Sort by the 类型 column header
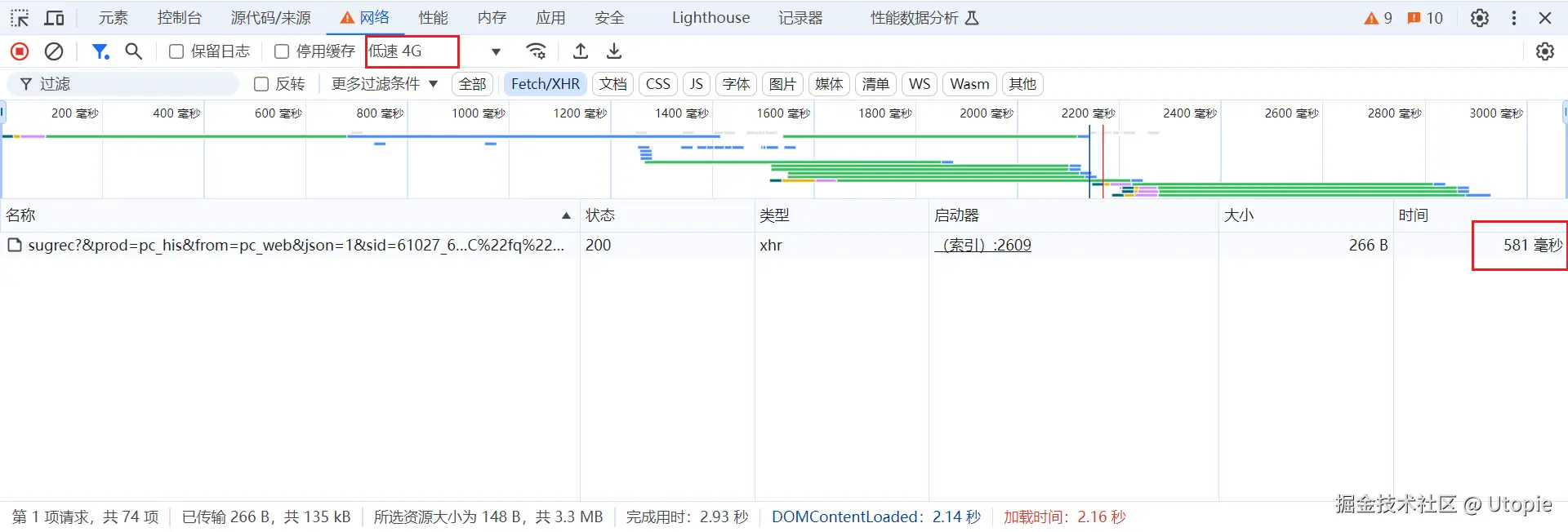1568x532 pixels. coord(842,215)
